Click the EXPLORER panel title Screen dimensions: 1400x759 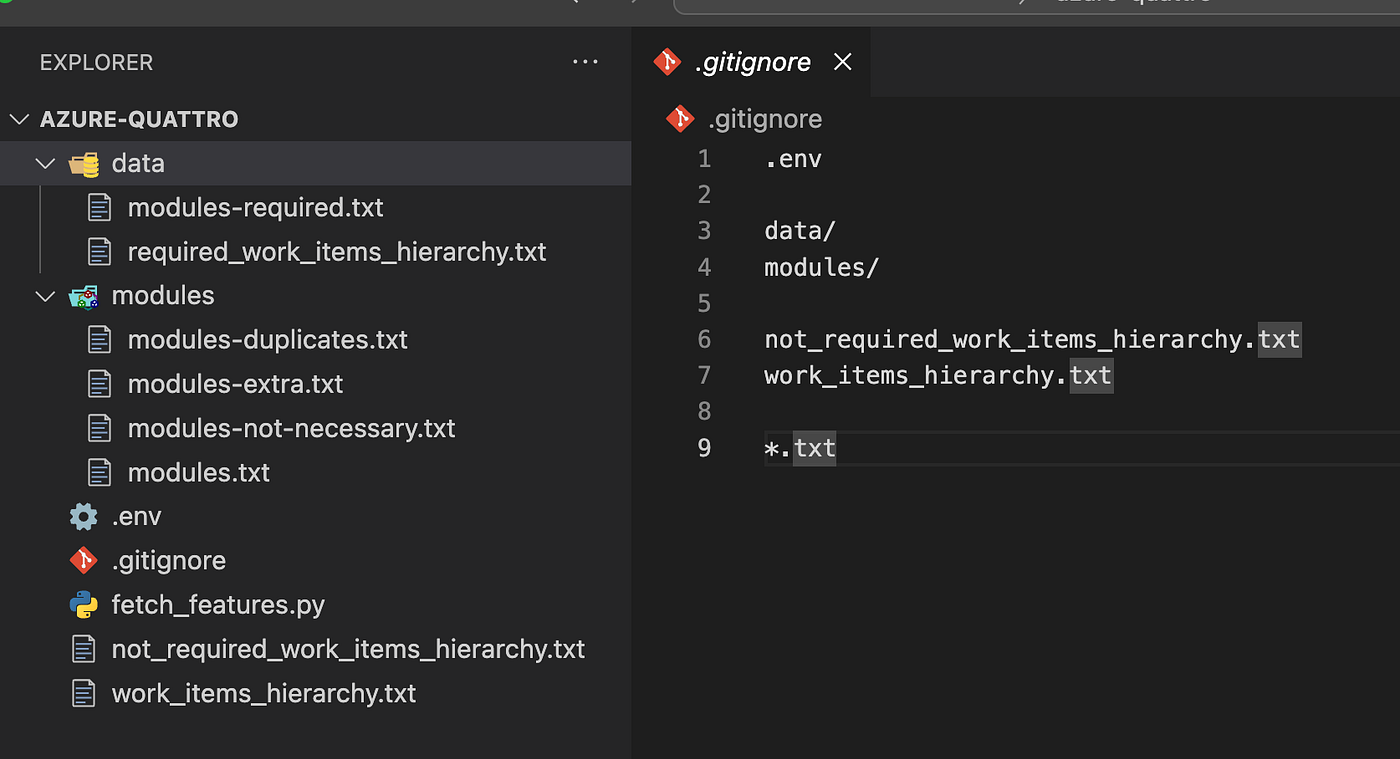(x=96, y=62)
